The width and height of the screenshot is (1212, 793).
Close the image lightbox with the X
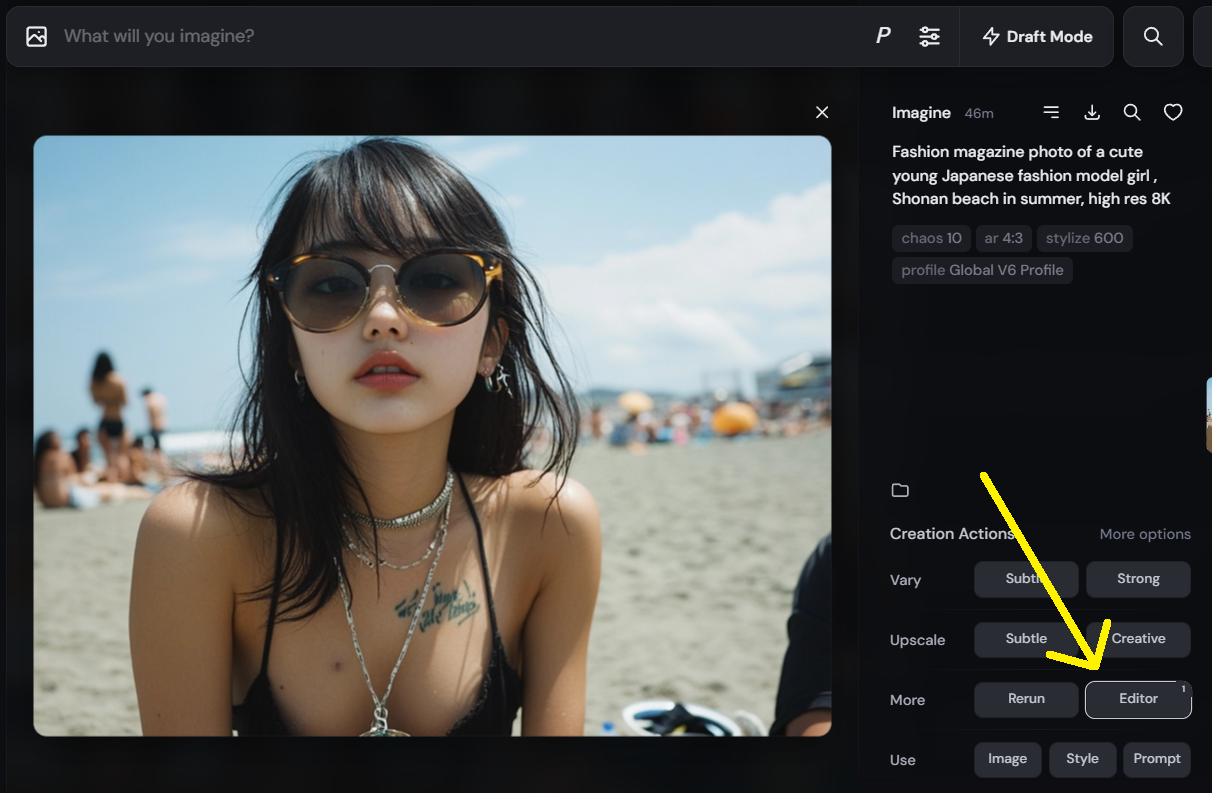point(822,112)
